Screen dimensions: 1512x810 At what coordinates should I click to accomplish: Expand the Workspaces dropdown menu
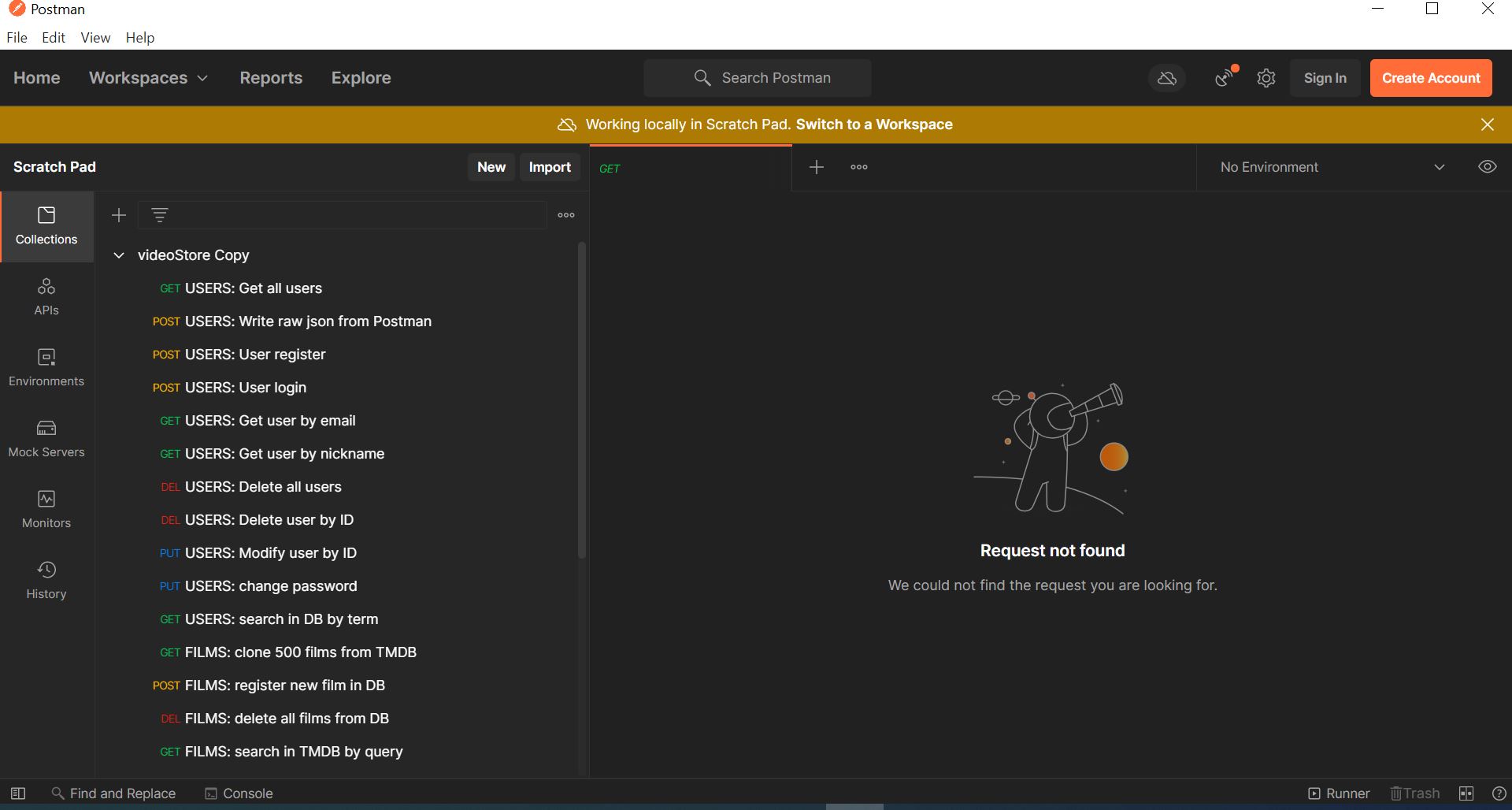point(148,78)
